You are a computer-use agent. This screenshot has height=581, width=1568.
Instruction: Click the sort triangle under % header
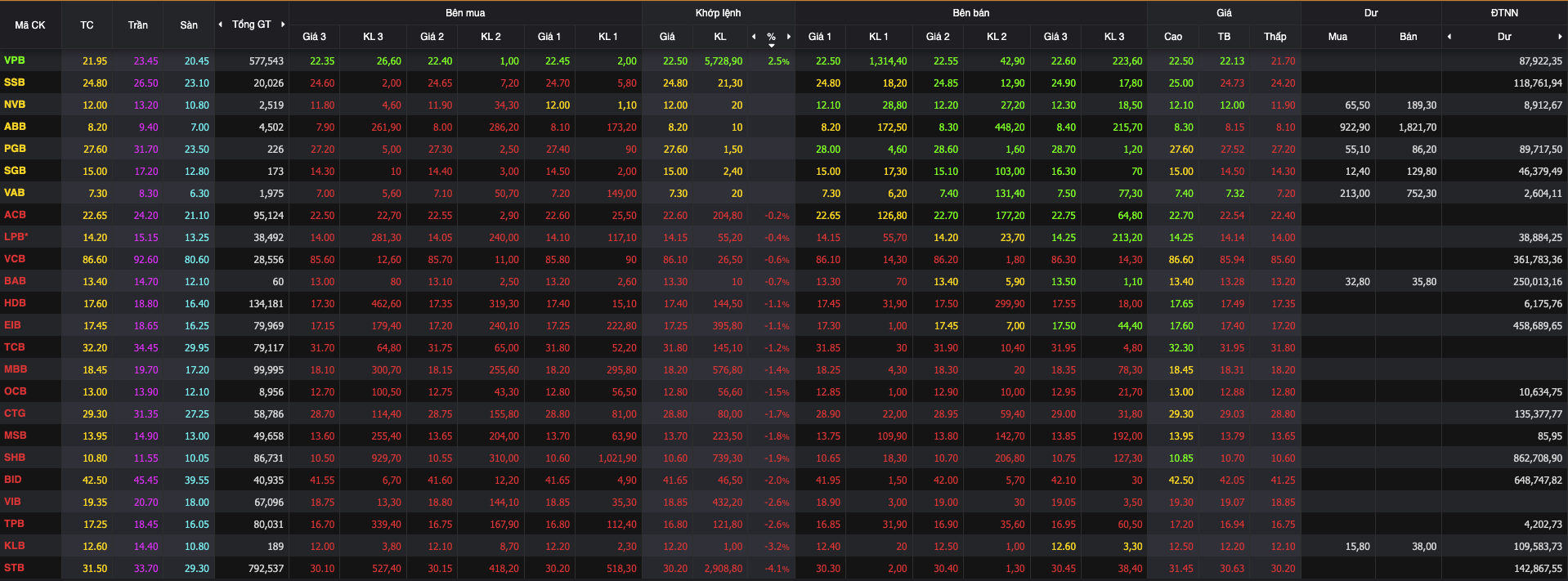tap(771, 46)
